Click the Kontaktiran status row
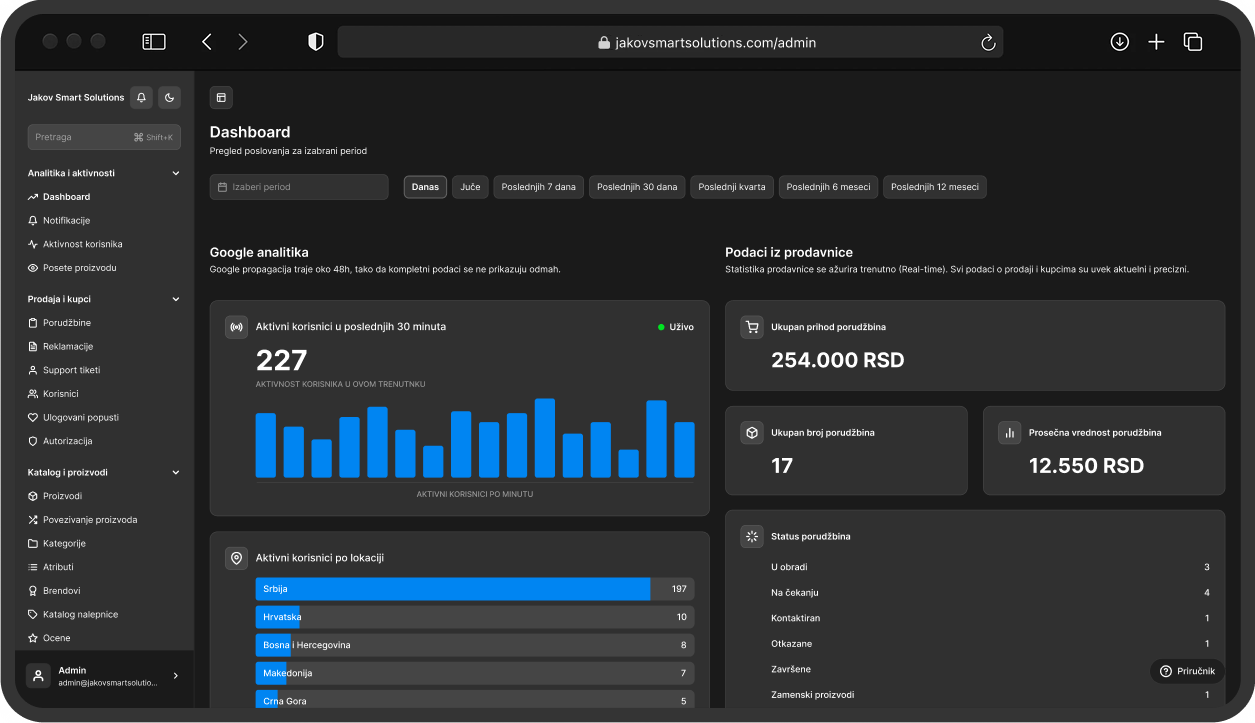The image size is (1255, 723). [990, 618]
